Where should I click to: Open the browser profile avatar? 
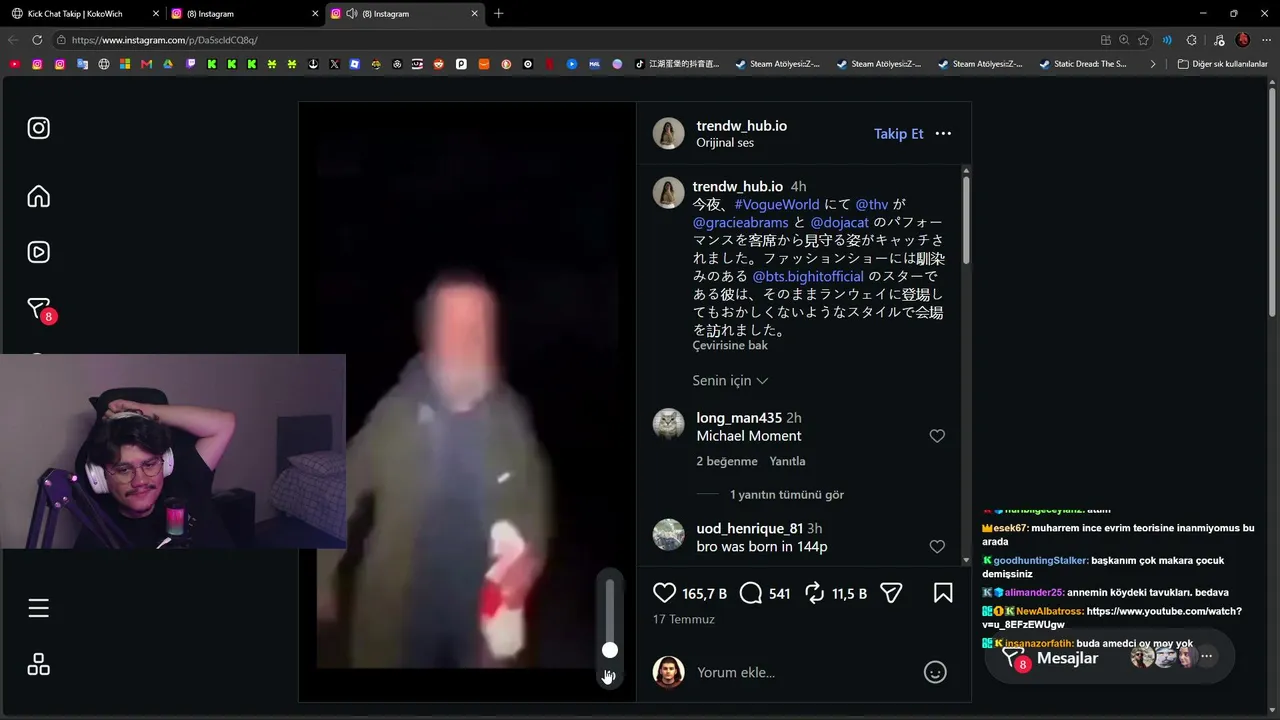click(x=1242, y=40)
